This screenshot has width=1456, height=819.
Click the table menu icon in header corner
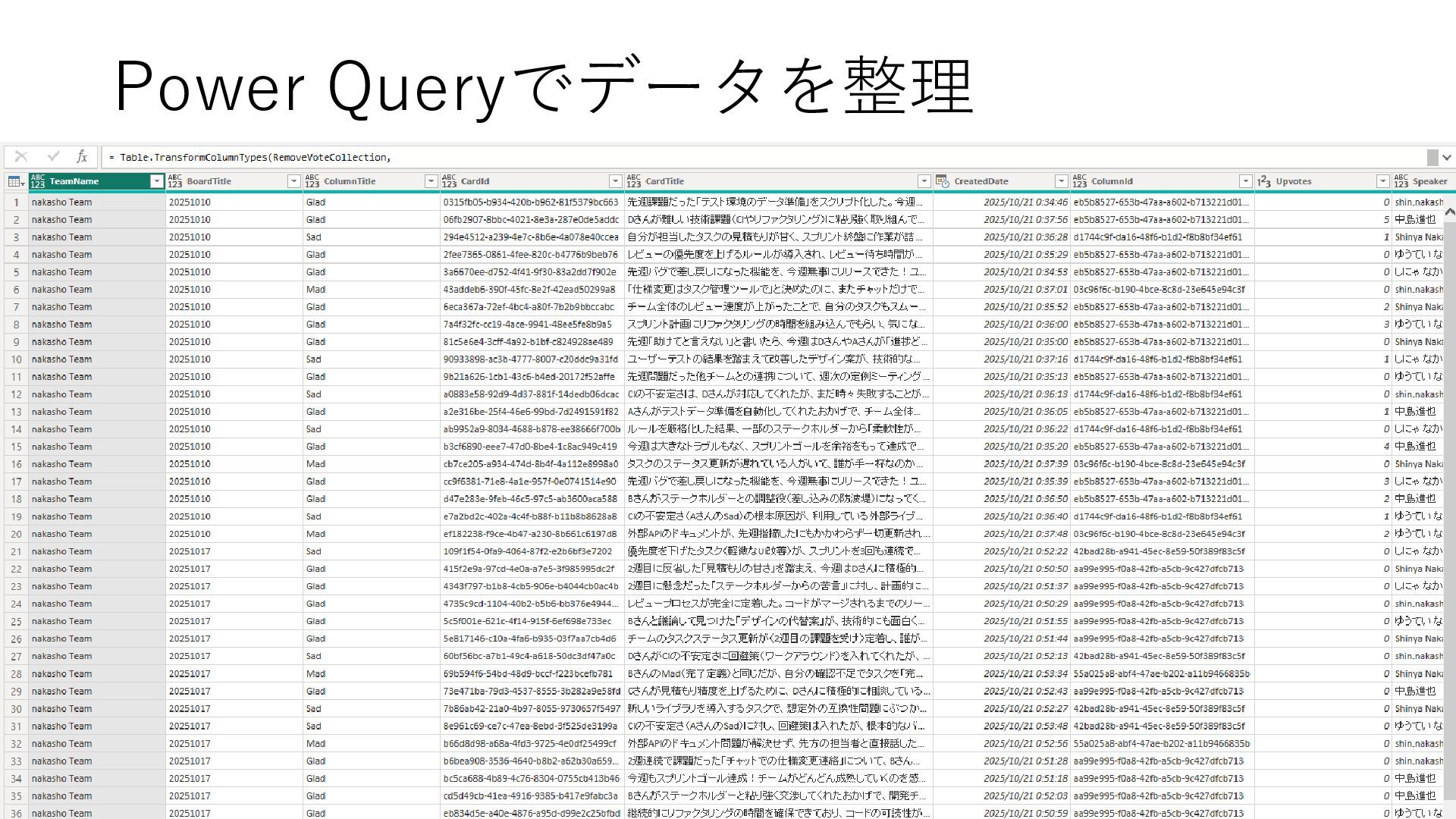tap(14, 181)
